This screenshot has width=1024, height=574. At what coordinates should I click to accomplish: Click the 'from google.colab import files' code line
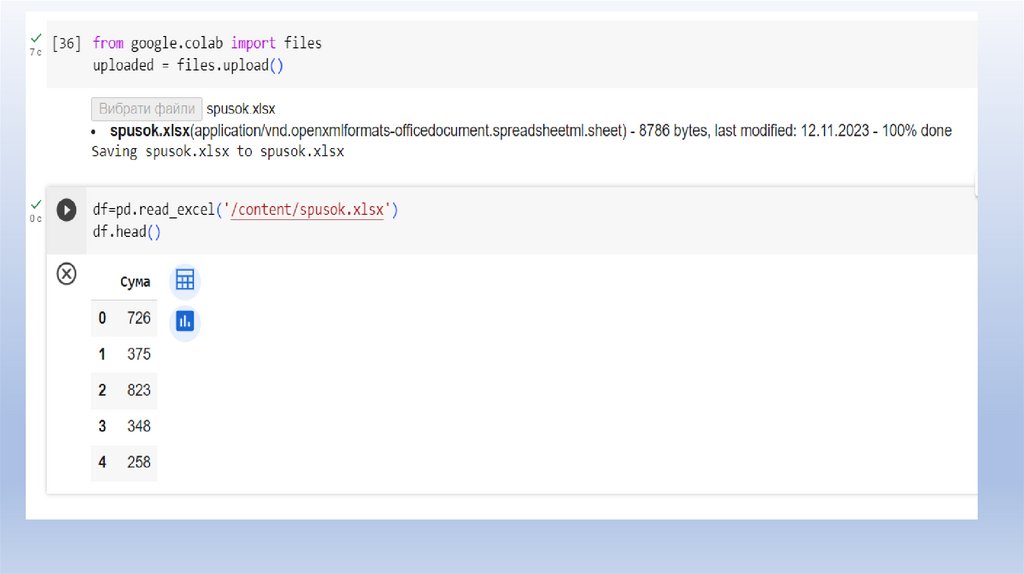click(207, 43)
